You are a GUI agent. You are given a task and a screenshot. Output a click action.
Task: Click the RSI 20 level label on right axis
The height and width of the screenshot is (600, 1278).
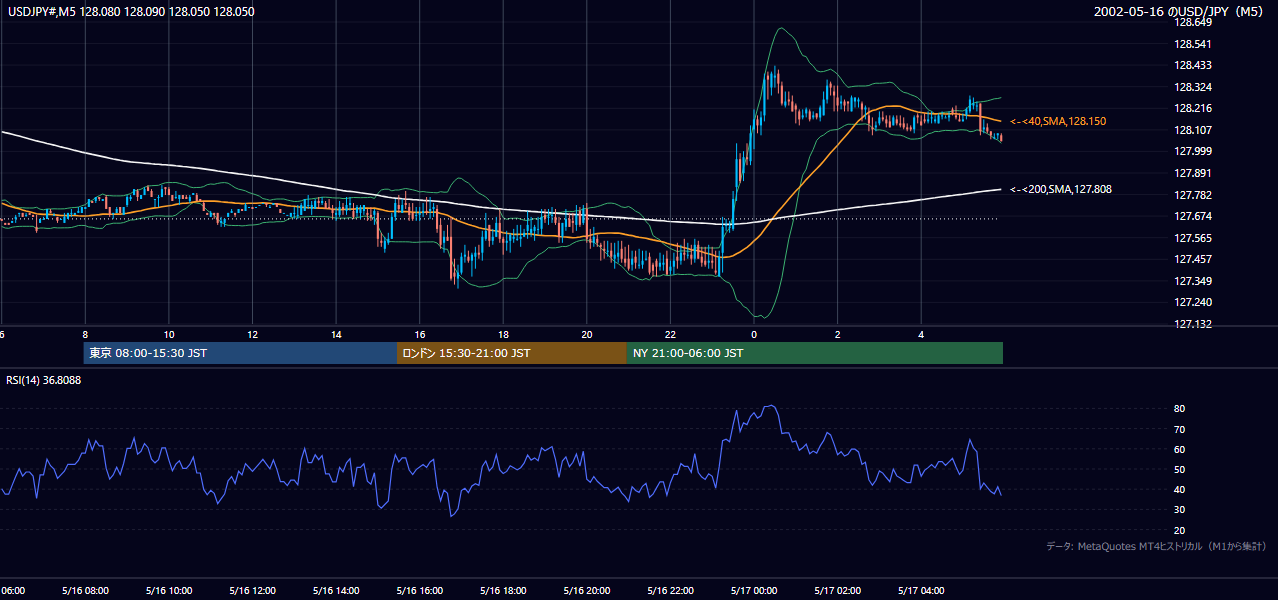click(x=1179, y=530)
